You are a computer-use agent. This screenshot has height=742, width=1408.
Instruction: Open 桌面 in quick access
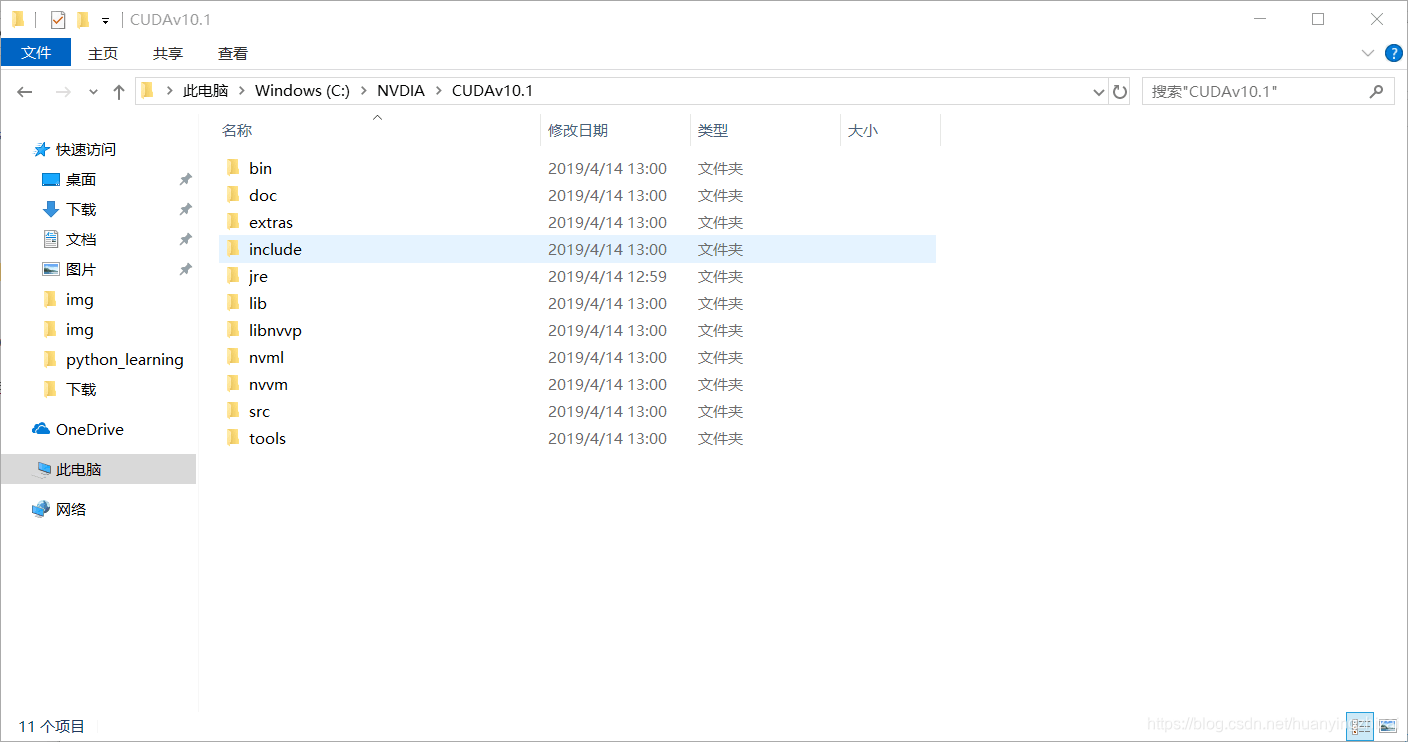point(80,179)
